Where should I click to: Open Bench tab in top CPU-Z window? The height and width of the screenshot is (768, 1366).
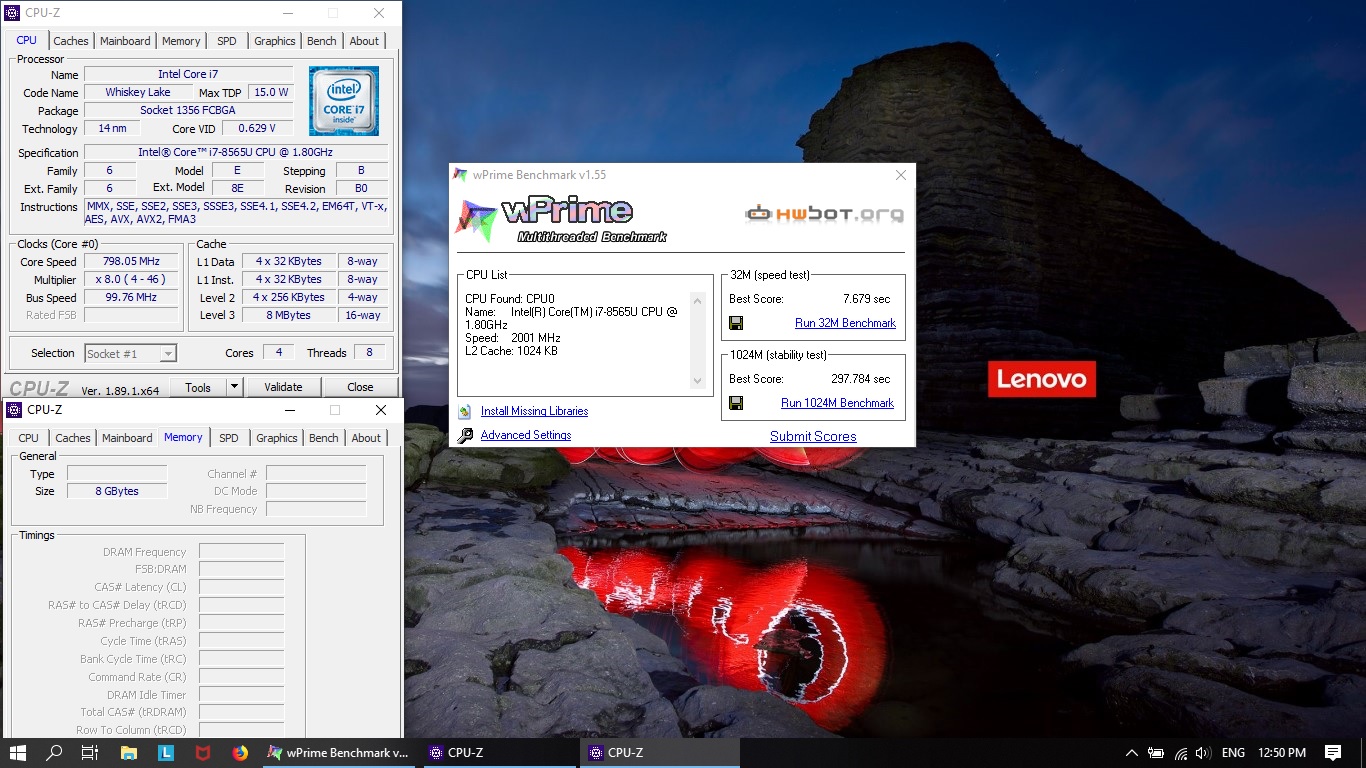322,41
